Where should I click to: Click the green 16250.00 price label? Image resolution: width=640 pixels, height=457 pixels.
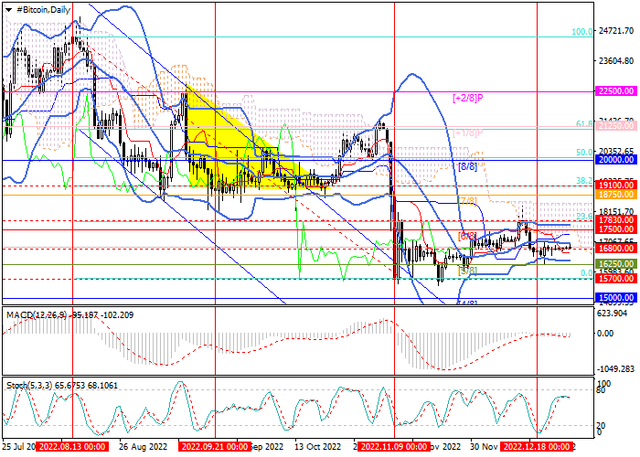pyautogui.click(x=616, y=264)
